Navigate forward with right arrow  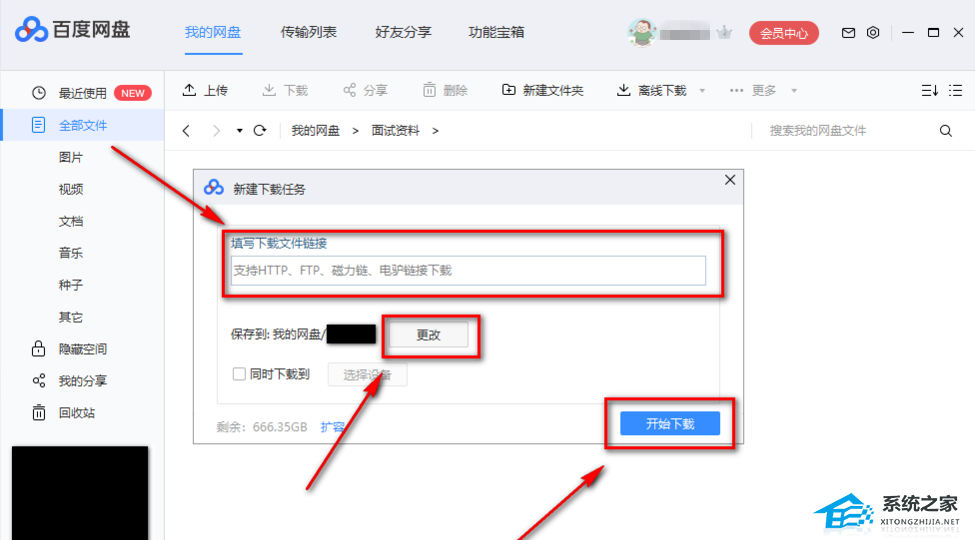[x=216, y=131]
